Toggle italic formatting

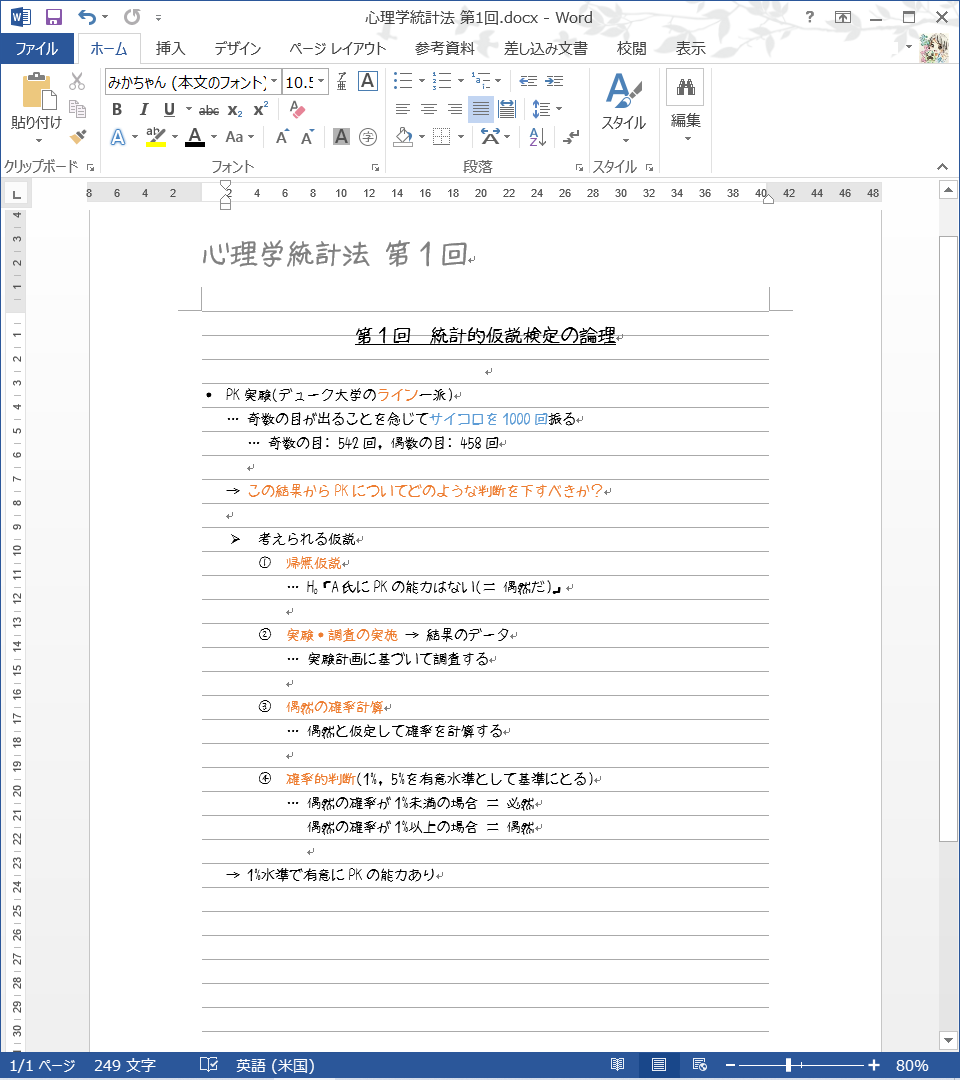click(x=143, y=110)
